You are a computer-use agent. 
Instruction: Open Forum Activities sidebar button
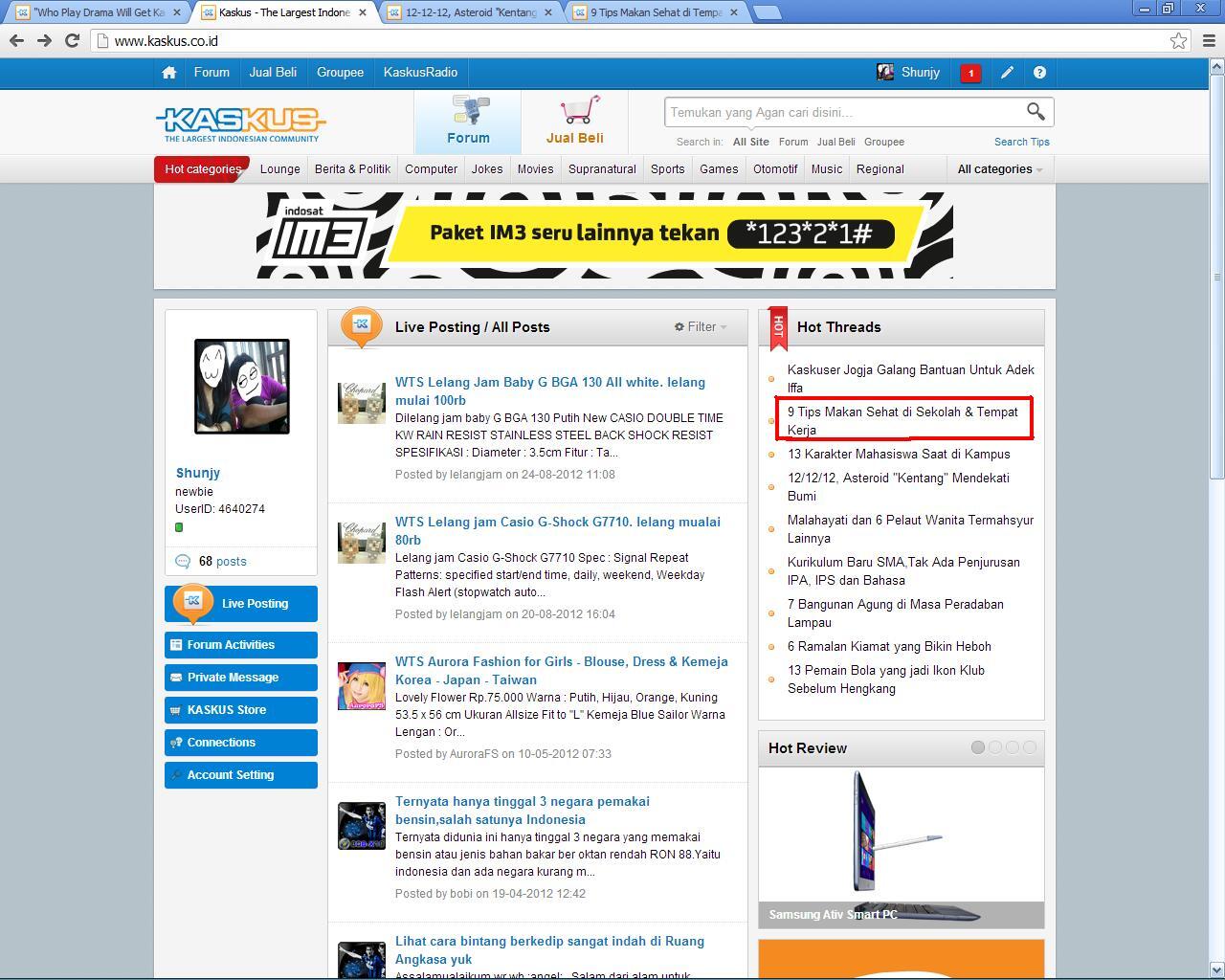[x=241, y=644]
